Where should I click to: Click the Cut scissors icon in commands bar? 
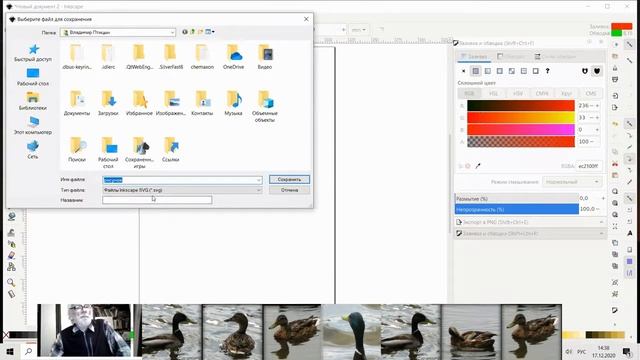click(x=615, y=163)
